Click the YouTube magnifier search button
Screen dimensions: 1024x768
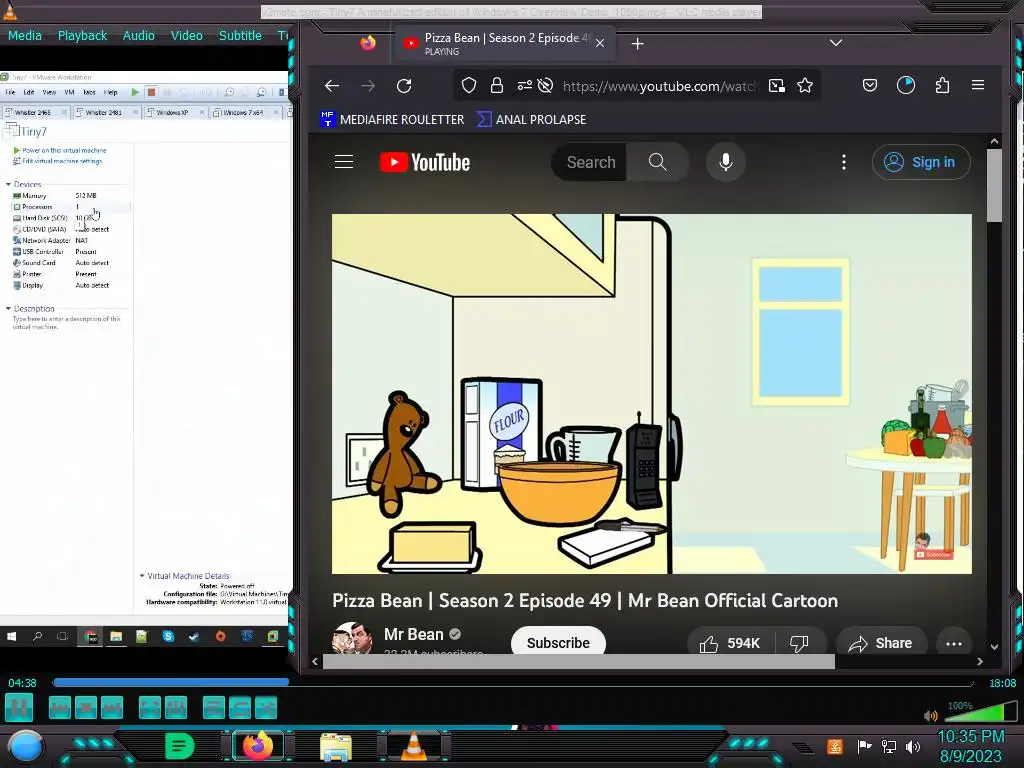pyautogui.click(x=658, y=162)
